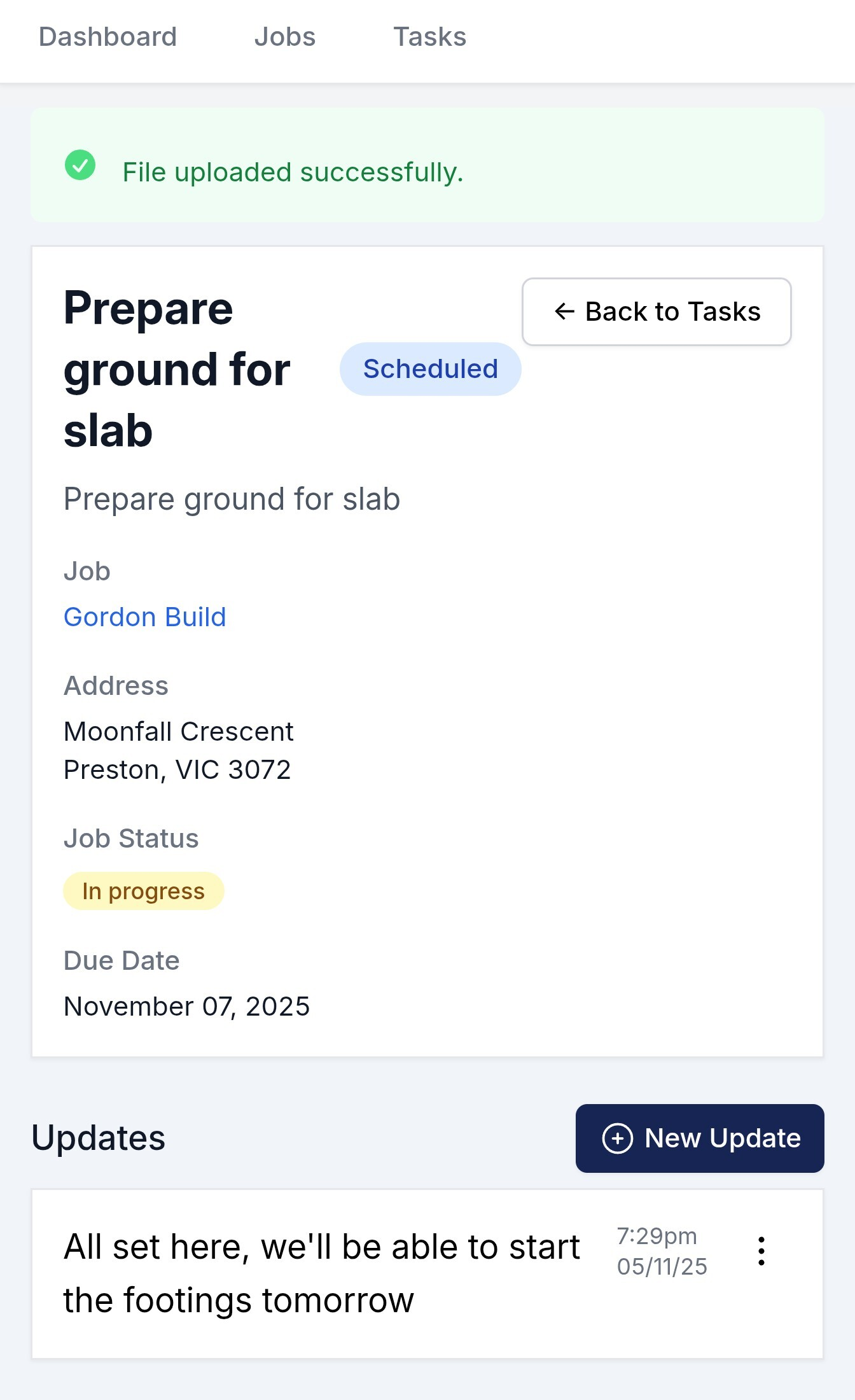Click the New Update button
Image resolution: width=855 pixels, height=1400 pixels.
699,1138
